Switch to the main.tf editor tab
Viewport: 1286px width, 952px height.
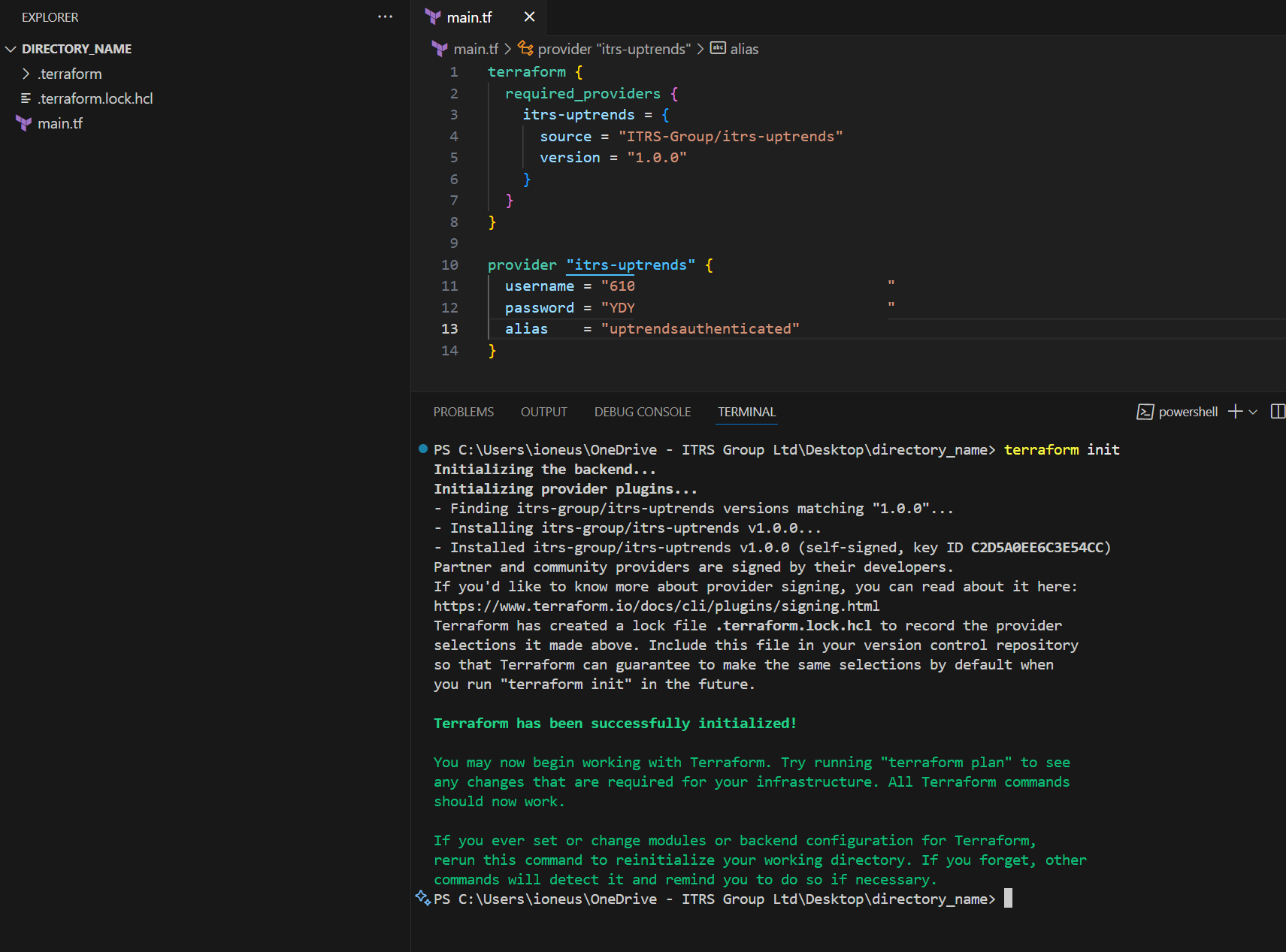[469, 17]
